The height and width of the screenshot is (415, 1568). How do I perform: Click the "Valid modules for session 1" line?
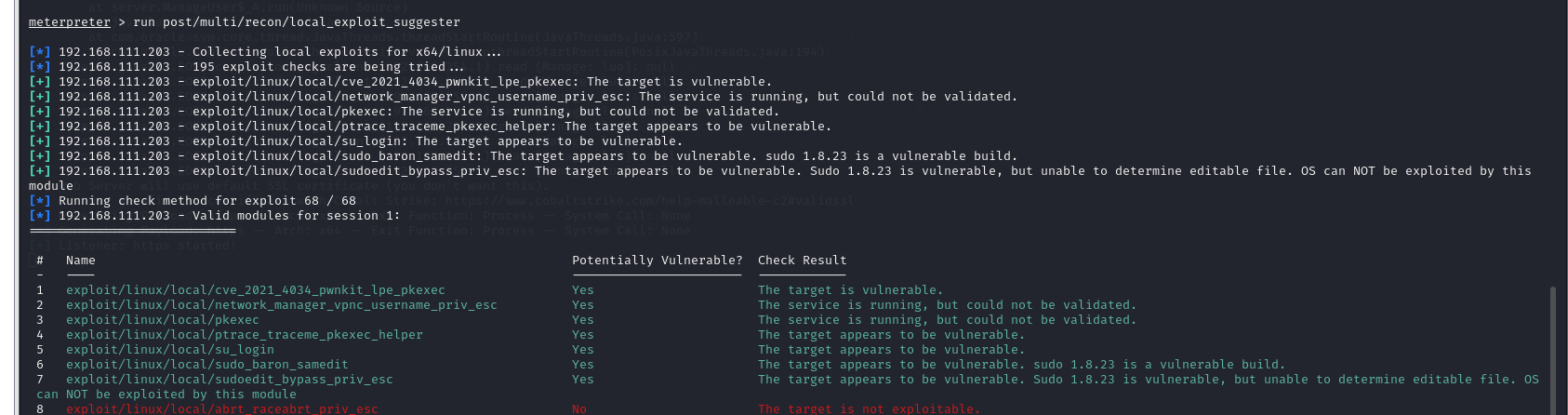(229, 216)
